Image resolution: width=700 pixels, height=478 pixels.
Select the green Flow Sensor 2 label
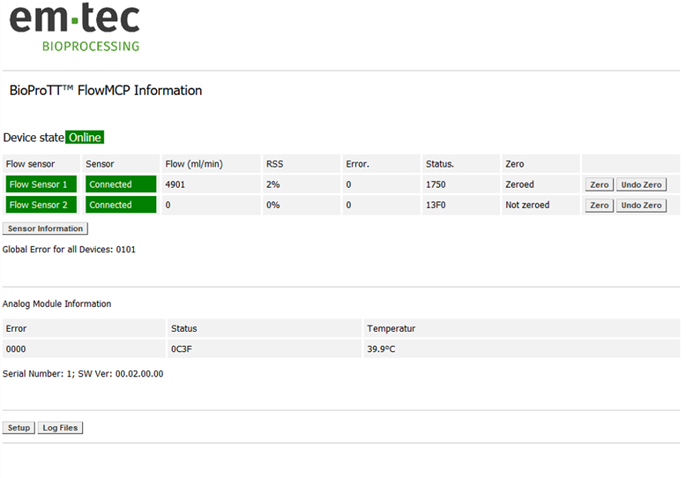tap(40, 205)
